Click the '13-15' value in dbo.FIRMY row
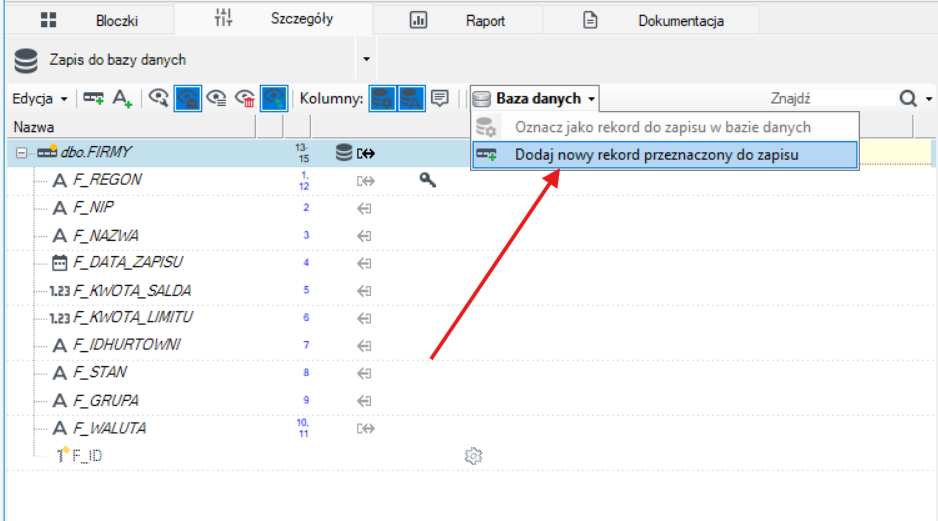 click(x=303, y=153)
